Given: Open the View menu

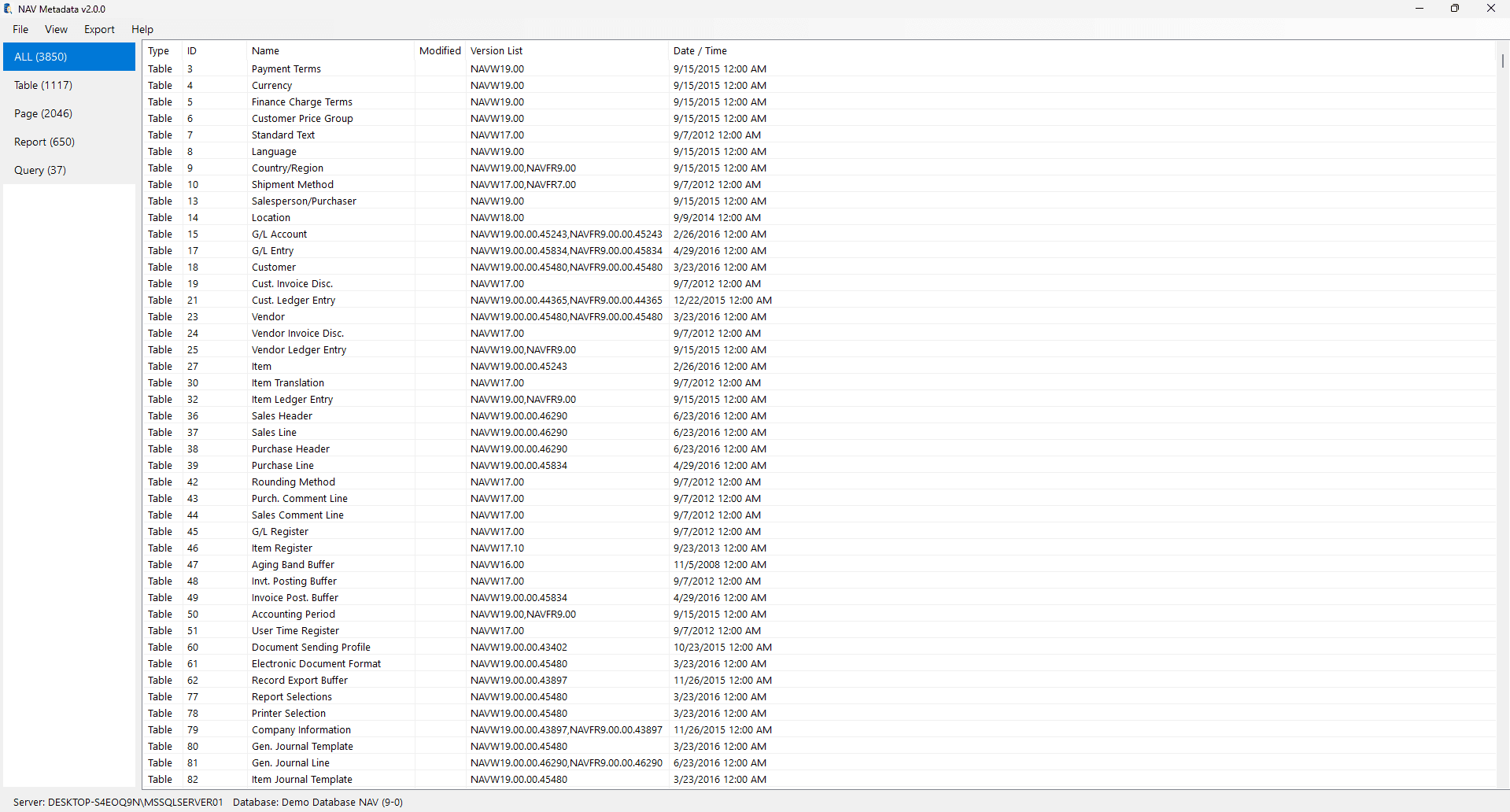Looking at the screenshot, I should click(56, 29).
